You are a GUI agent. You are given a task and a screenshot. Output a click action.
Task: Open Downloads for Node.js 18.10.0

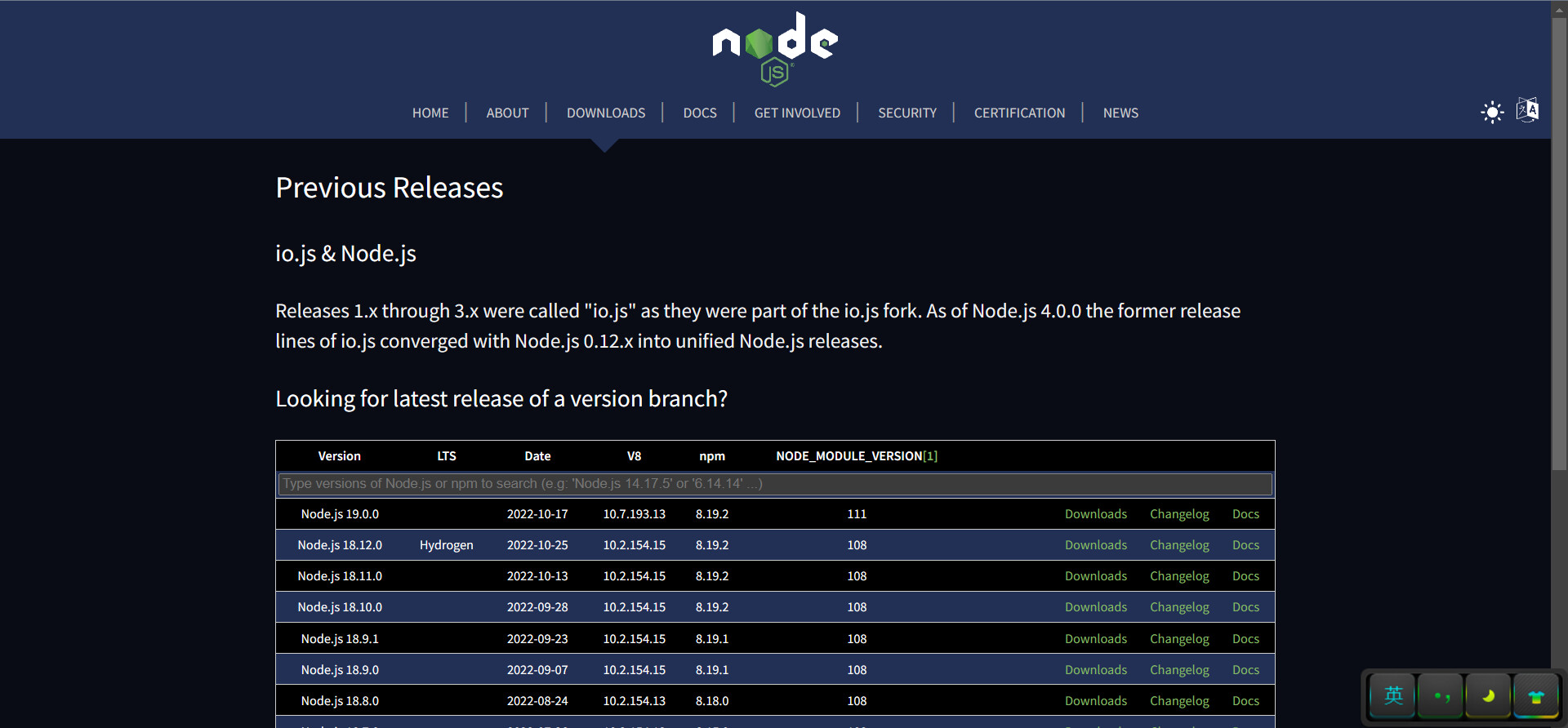coord(1095,607)
